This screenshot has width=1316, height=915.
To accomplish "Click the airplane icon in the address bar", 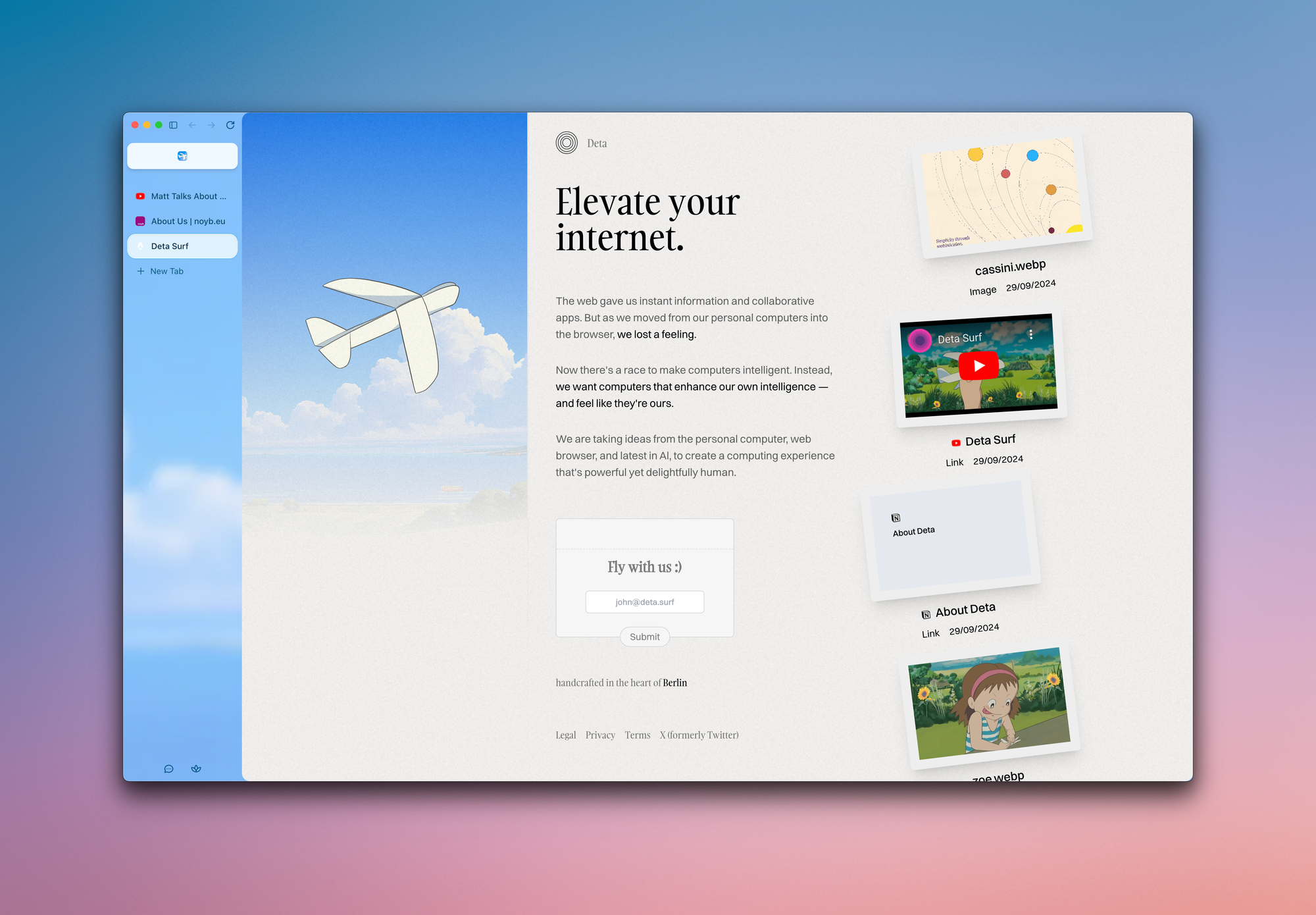I will [182, 156].
